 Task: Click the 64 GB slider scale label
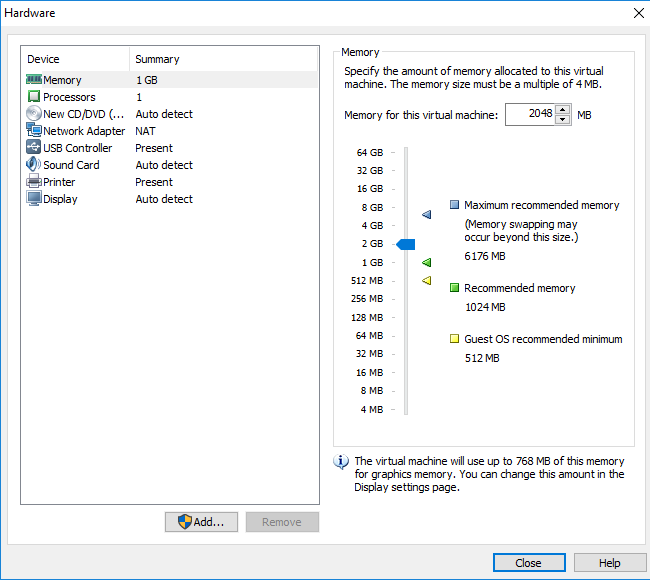pos(370,153)
